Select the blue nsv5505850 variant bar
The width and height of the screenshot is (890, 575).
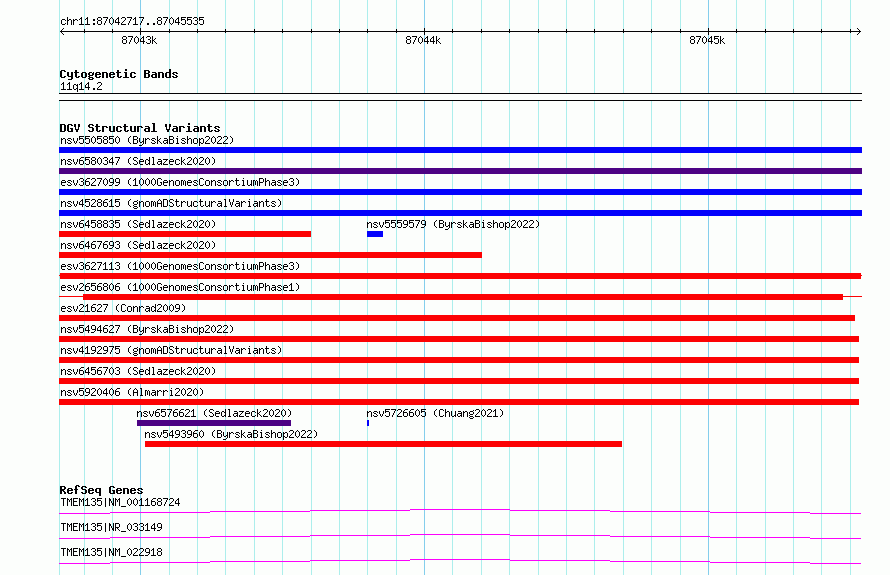click(460, 150)
